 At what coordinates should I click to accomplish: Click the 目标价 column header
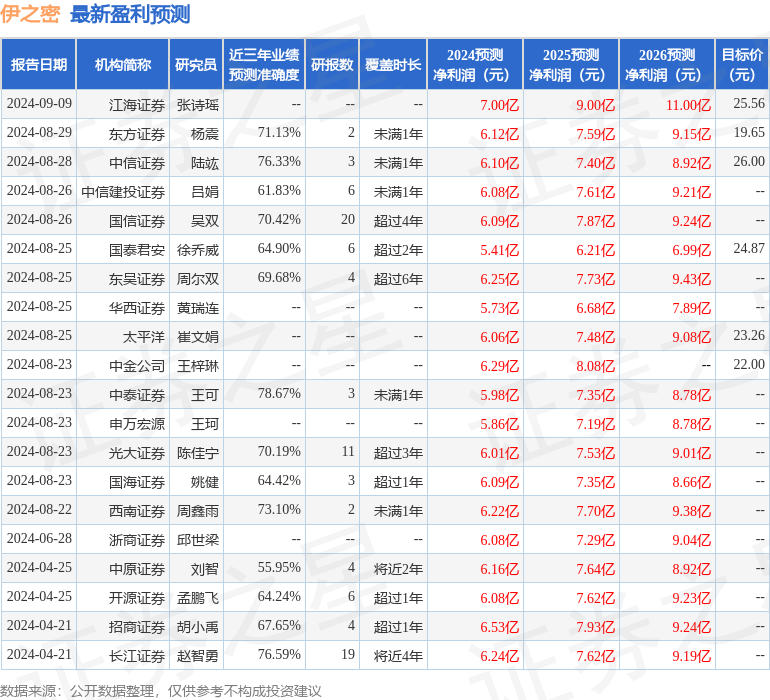click(742, 64)
